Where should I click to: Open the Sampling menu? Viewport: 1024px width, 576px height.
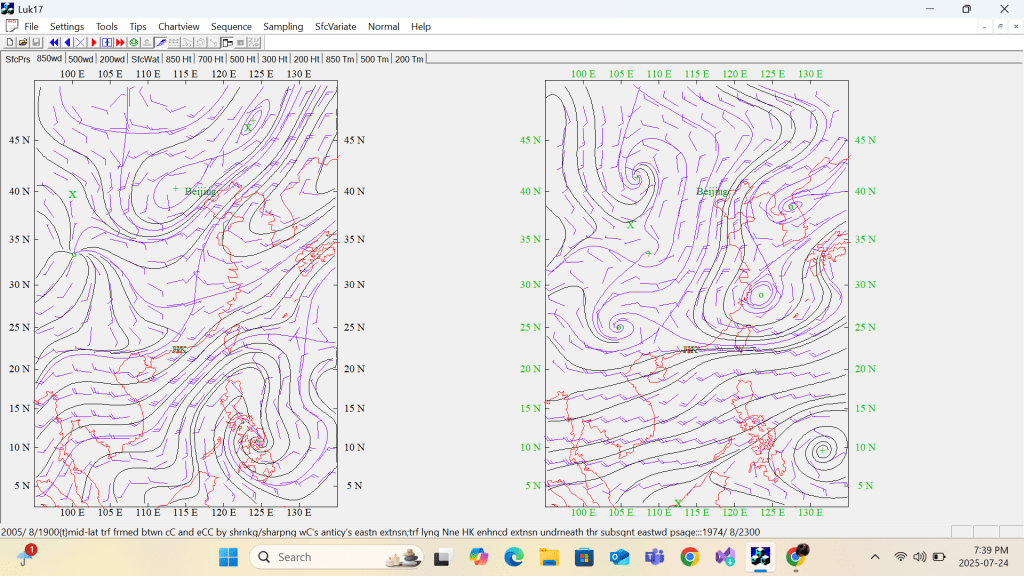point(283,26)
